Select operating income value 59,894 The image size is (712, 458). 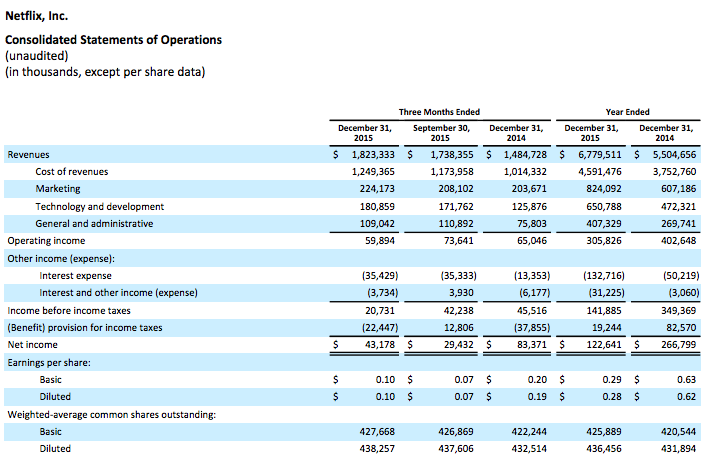tap(380, 241)
